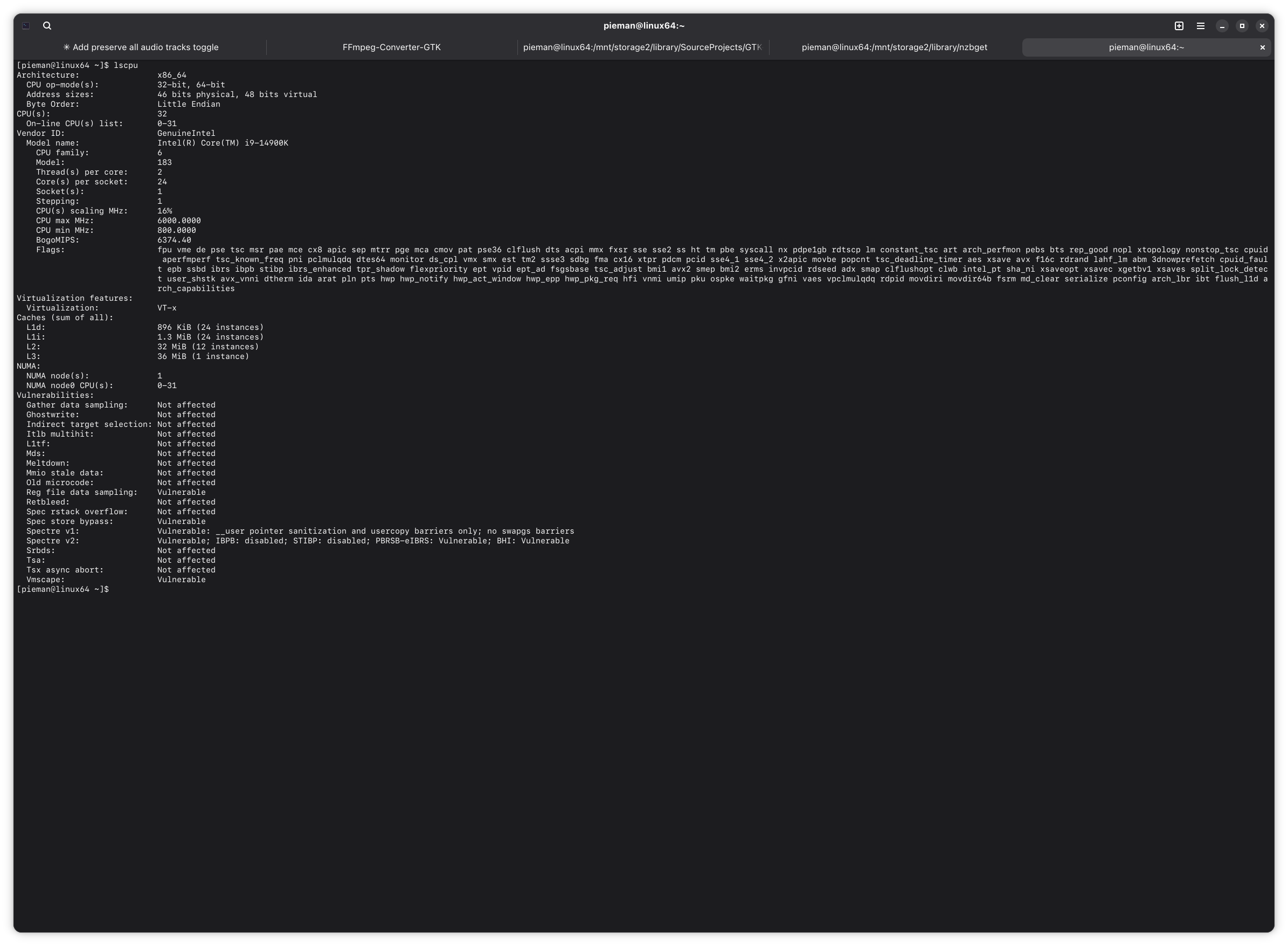Switch to the FFmpeg-Converter-GTK tab

click(392, 47)
